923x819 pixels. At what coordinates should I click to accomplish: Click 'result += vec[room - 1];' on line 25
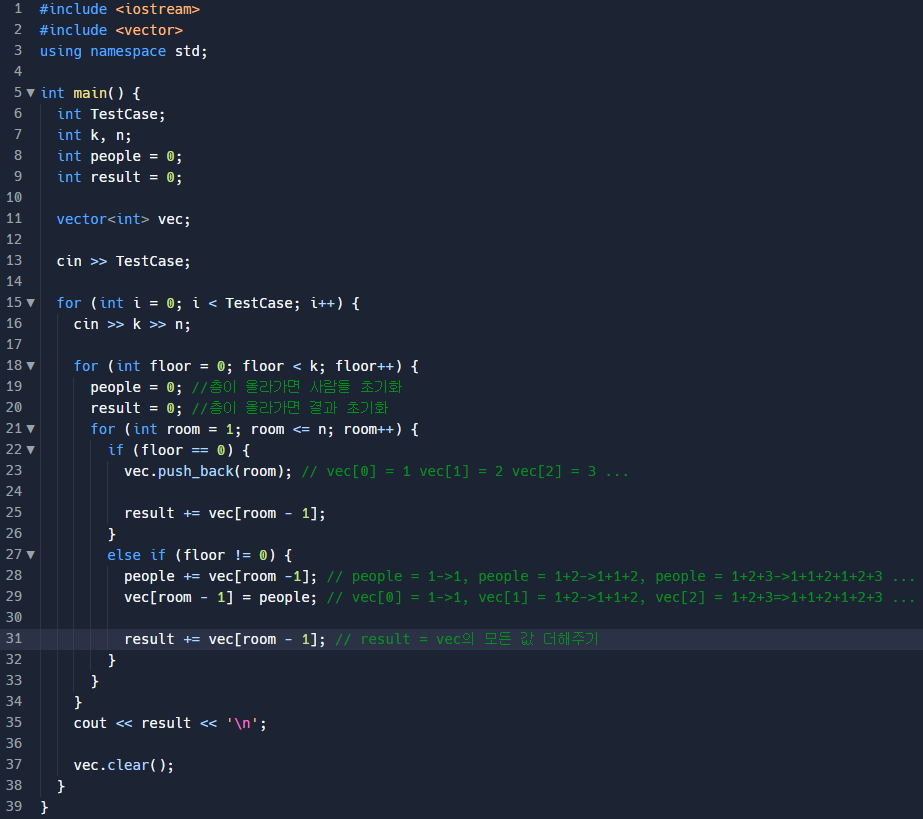tap(224, 513)
